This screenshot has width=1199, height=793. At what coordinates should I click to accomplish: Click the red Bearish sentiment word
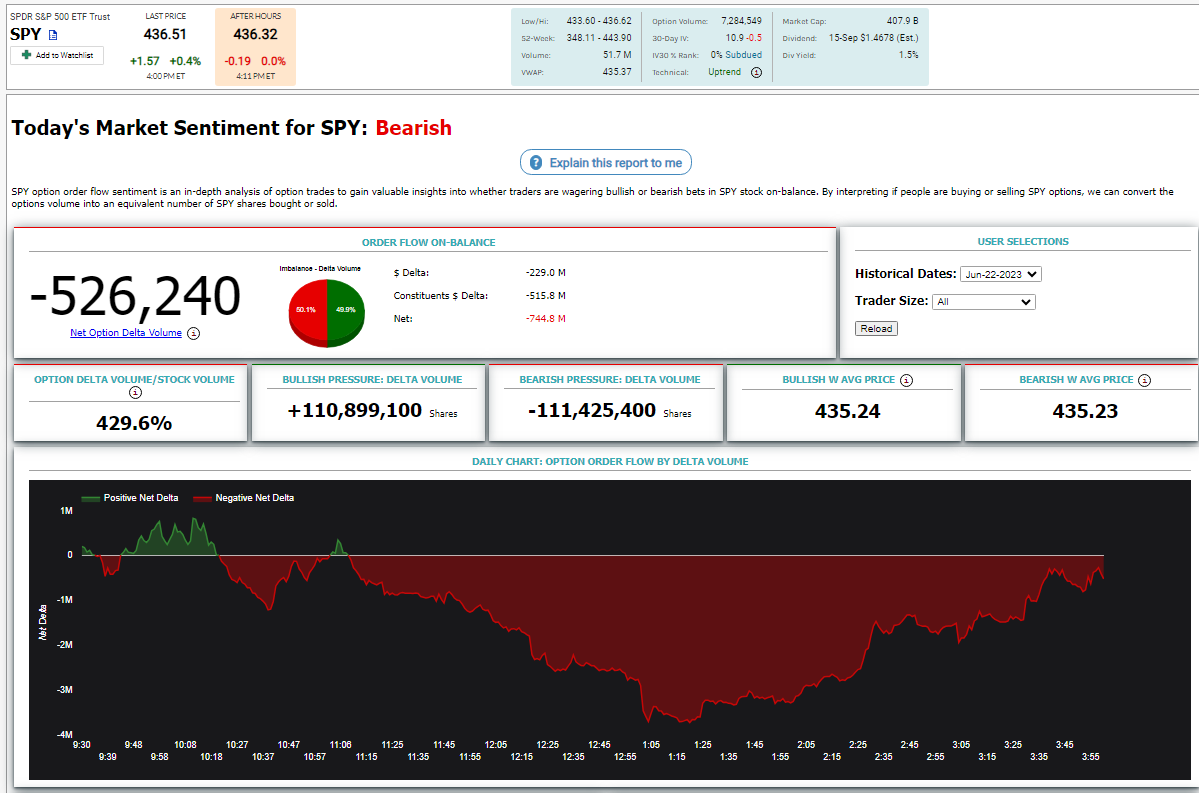click(x=414, y=128)
